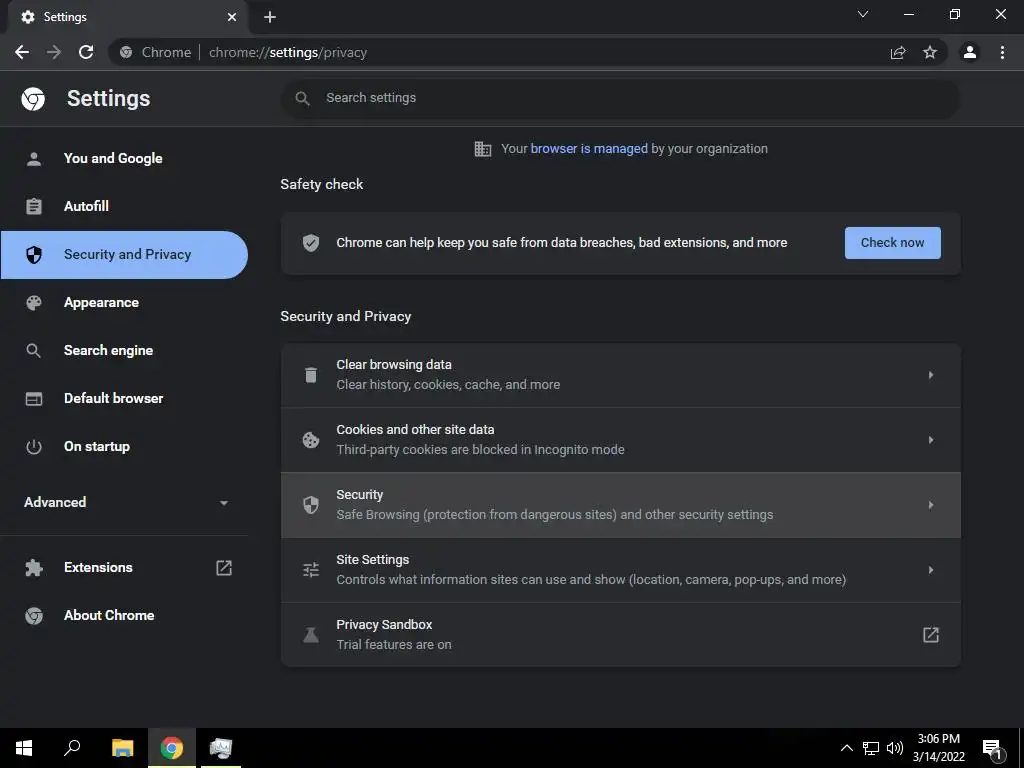Open the Windows Start menu
This screenshot has width=1024, height=768.
(x=24, y=748)
